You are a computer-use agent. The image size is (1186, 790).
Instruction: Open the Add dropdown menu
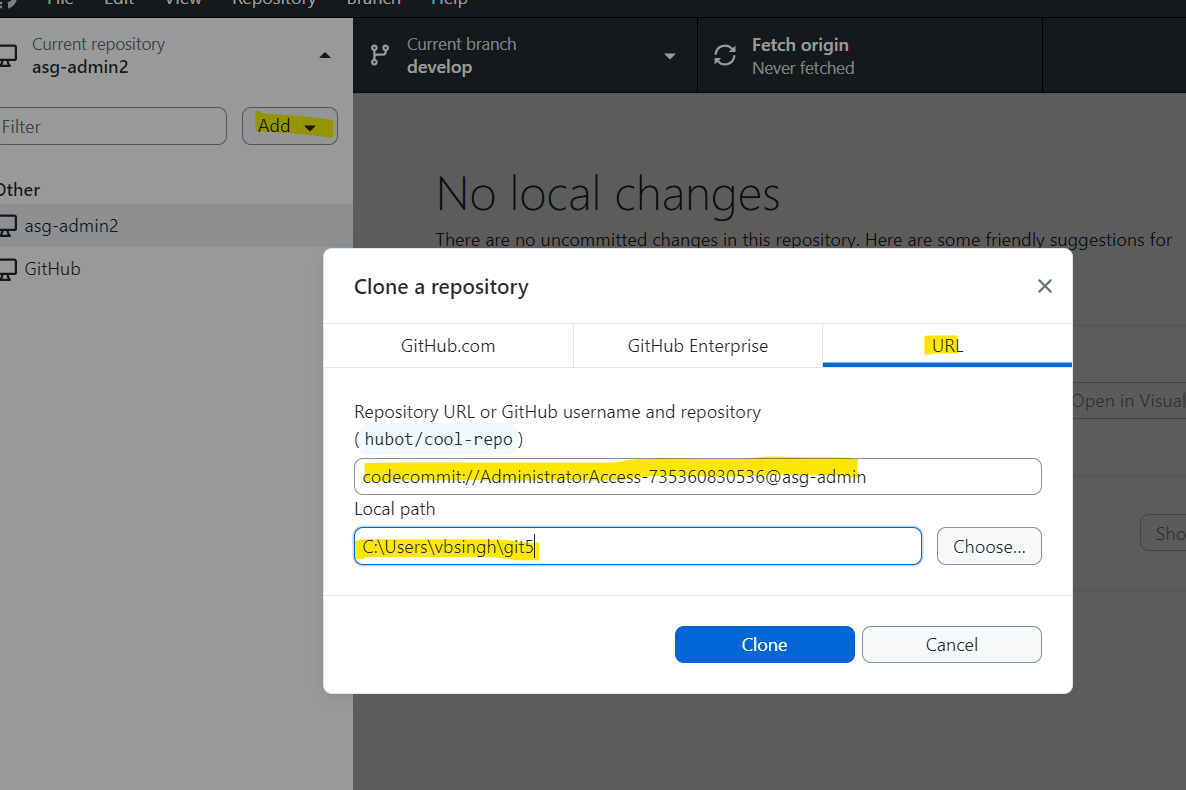click(289, 126)
